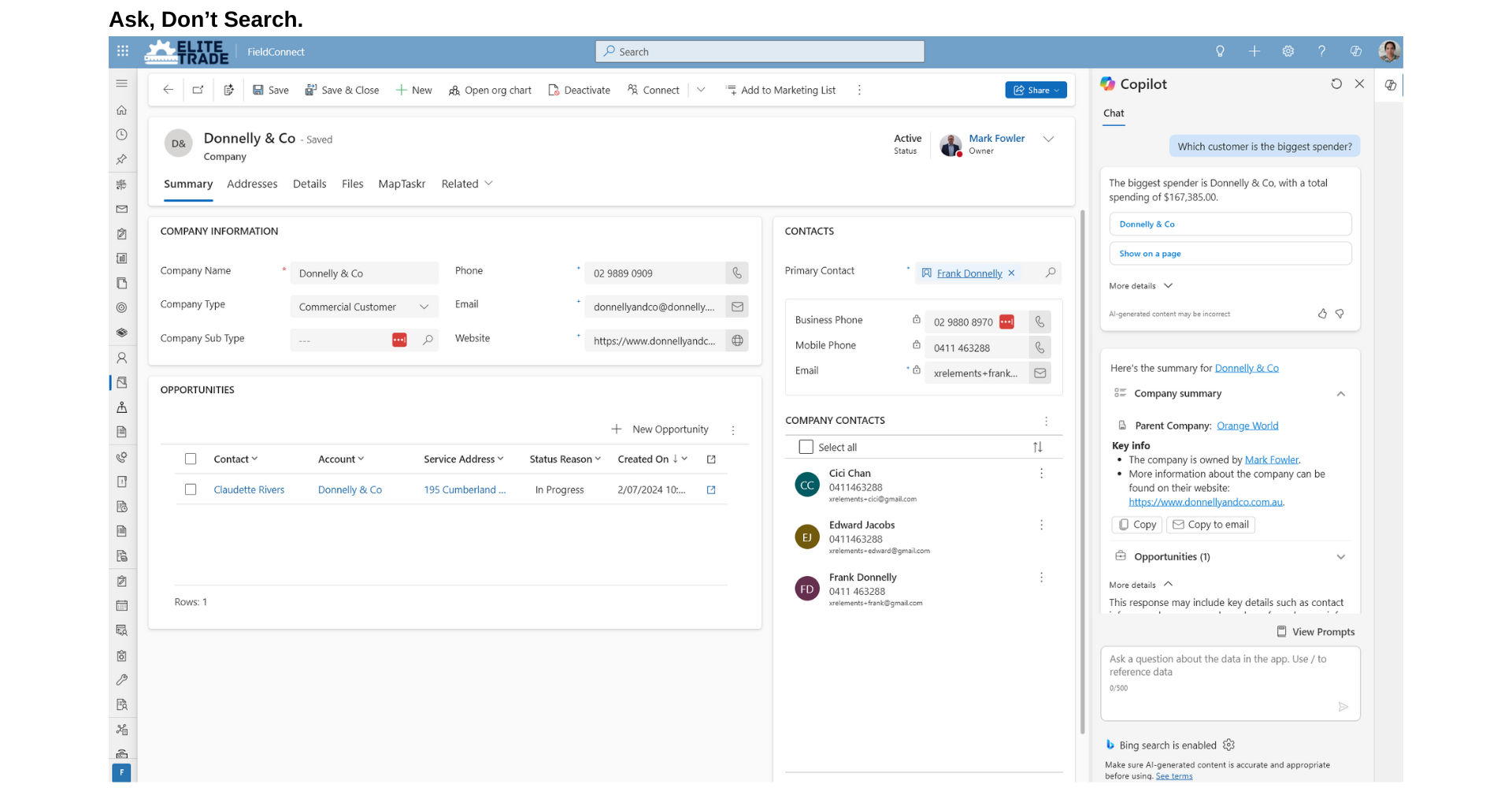Image resolution: width=1512 pixels, height=788 pixels.
Task: Click the Share button
Action: [1036, 90]
